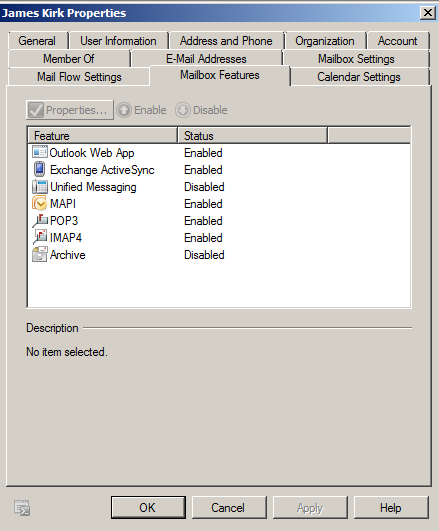Click the Apply button
The image size is (439, 531).
(x=310, y=508)
